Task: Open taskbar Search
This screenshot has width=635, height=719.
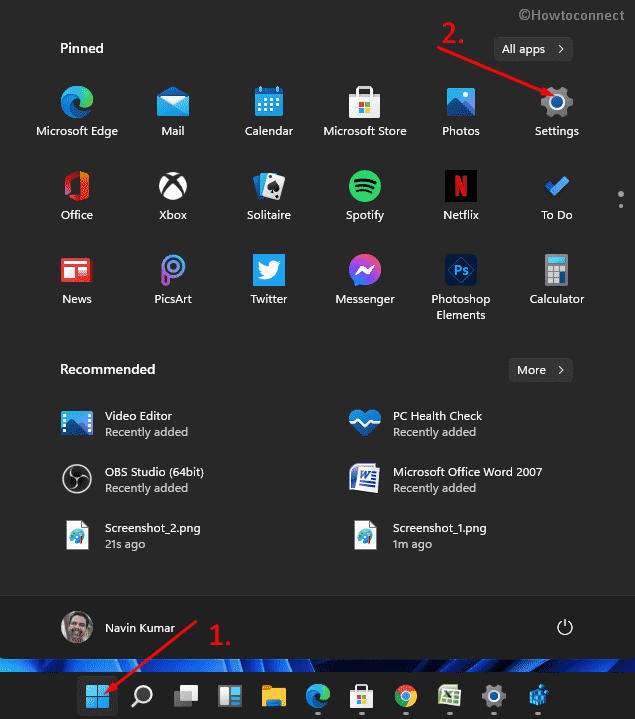Action: [142, 696]
